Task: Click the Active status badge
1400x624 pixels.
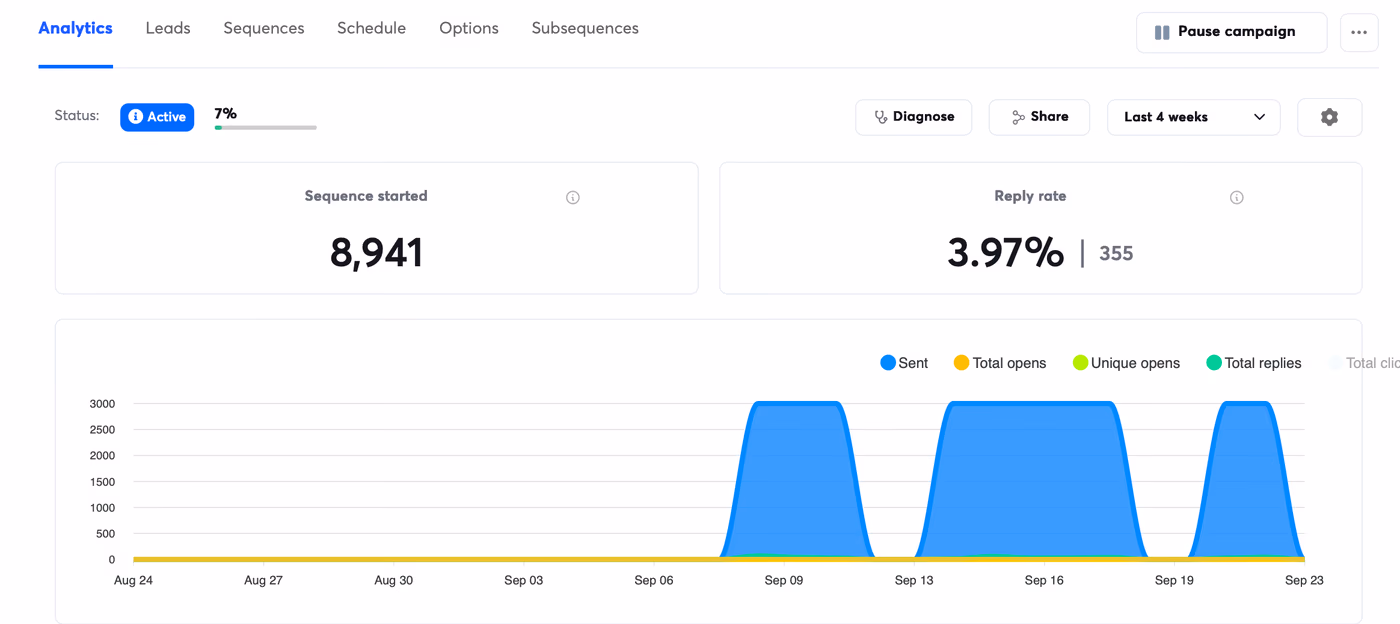Action: coord(157,117)
